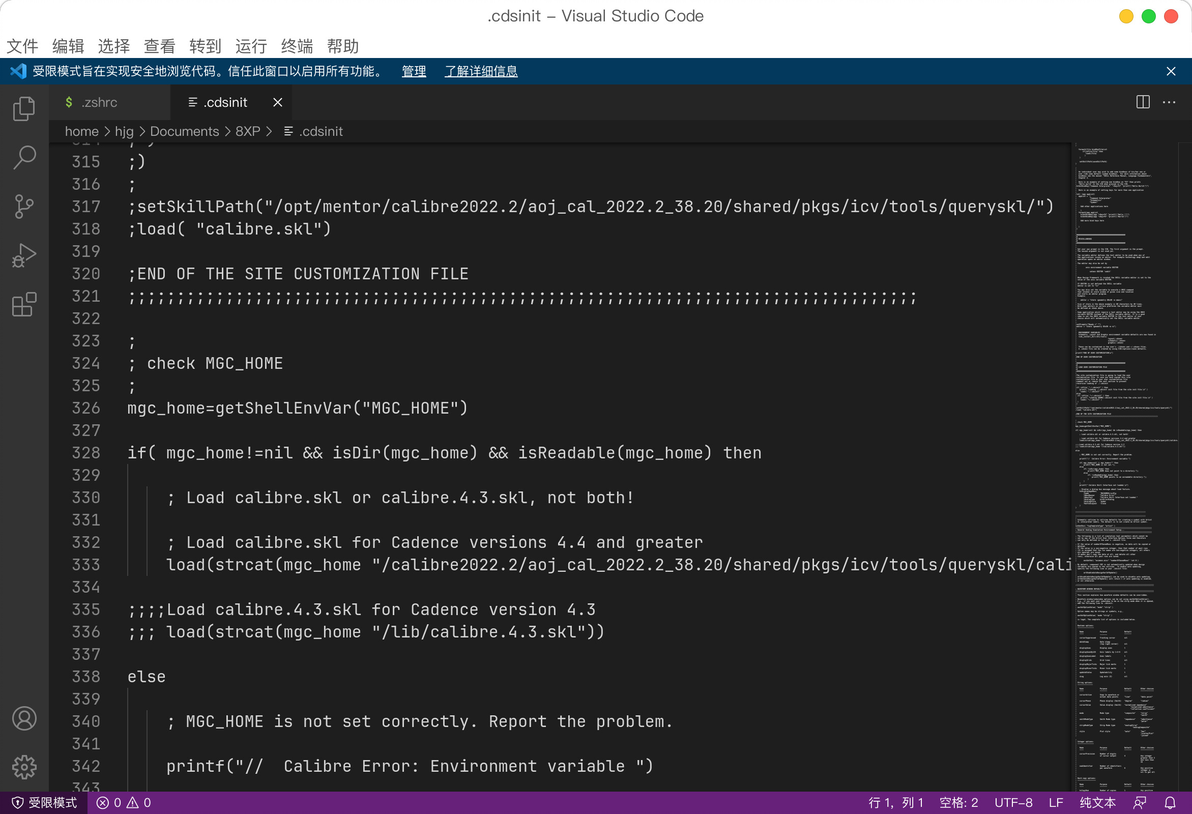Image resolution: width=1192 pixels, height=814 pixels.
Task: Open the 文件 menu
Action: (x=22, y=46)
